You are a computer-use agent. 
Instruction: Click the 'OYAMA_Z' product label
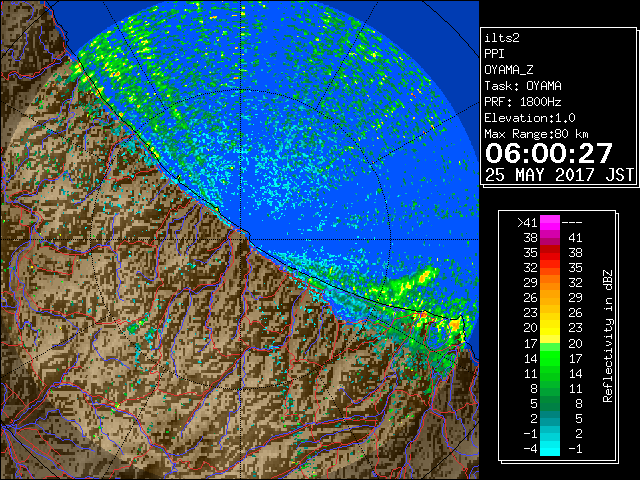click(509, 70)
